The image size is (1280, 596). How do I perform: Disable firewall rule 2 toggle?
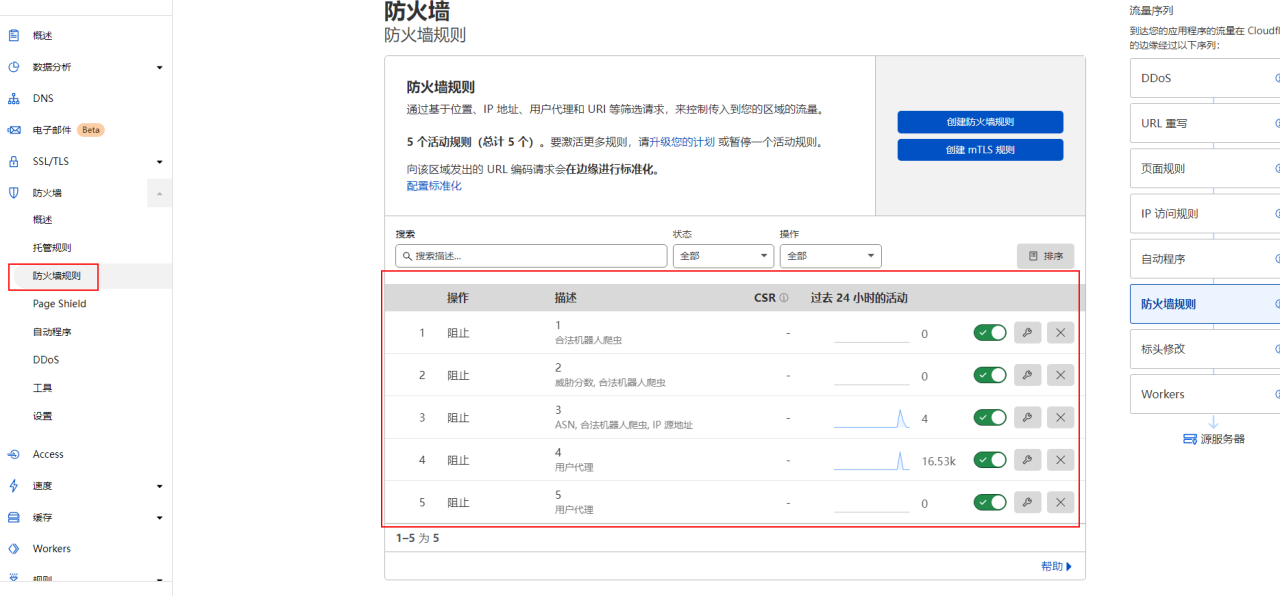(990, 375)
